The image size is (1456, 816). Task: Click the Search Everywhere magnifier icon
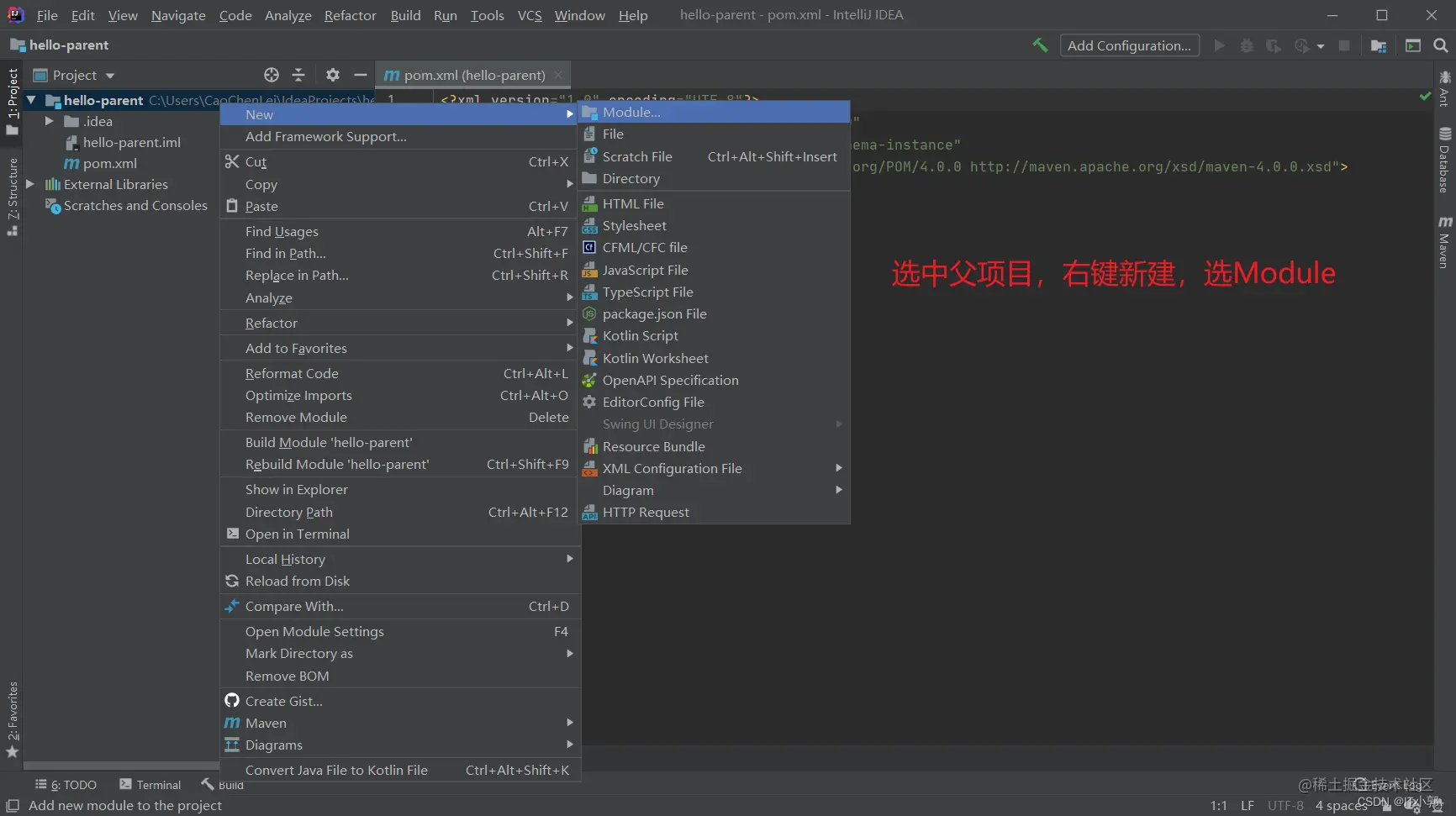[x=1440, y=45]
